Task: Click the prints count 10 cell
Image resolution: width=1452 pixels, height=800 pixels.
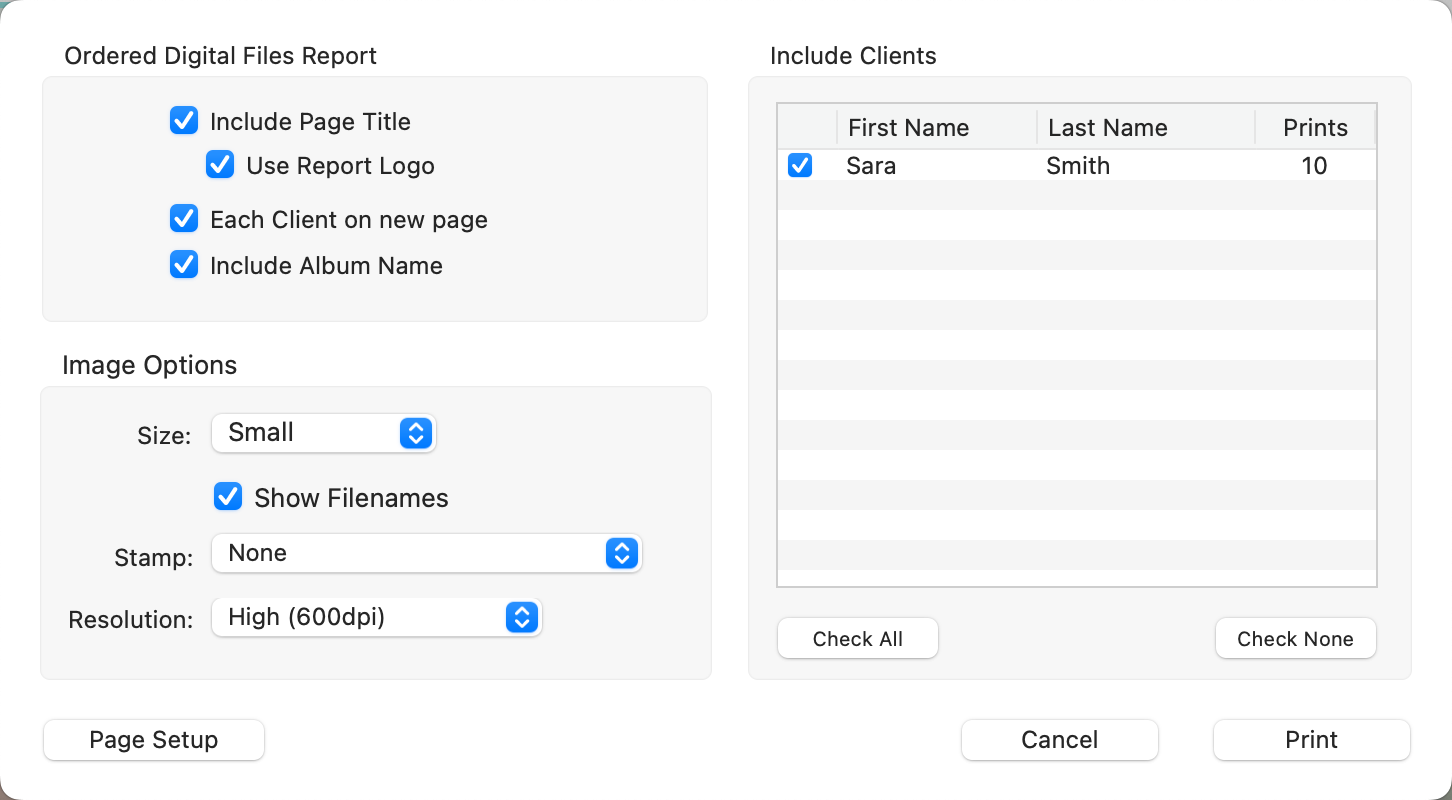Action: pyautogui.click(x=1314, y=166)
